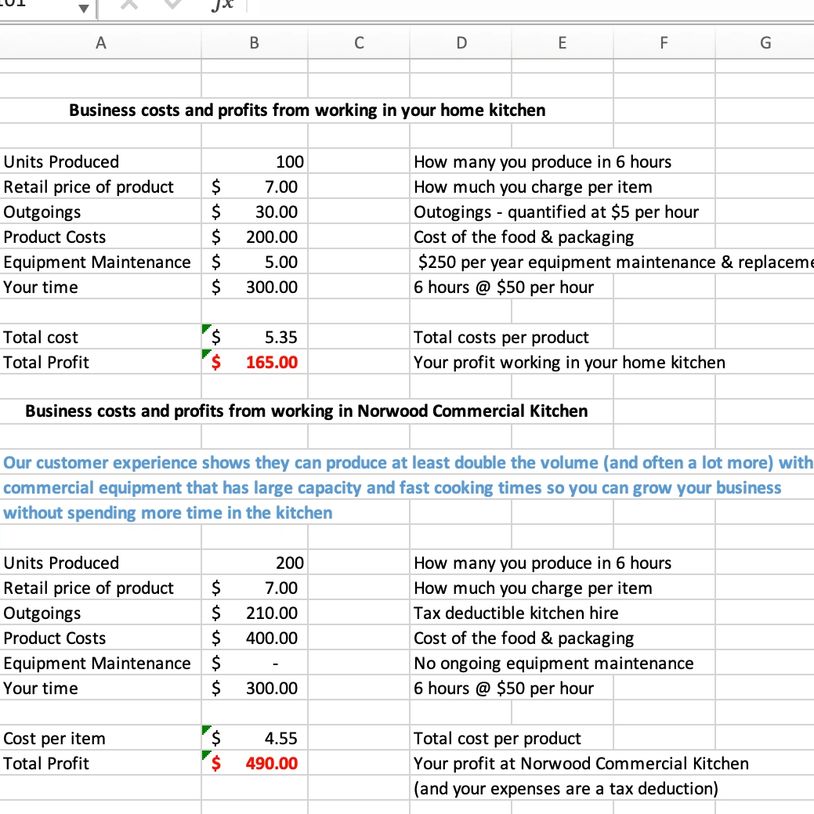Select the 'Business costs and profits from working in your home kitchen' title
The image size is (814, 814).
[x=306, y=110]
